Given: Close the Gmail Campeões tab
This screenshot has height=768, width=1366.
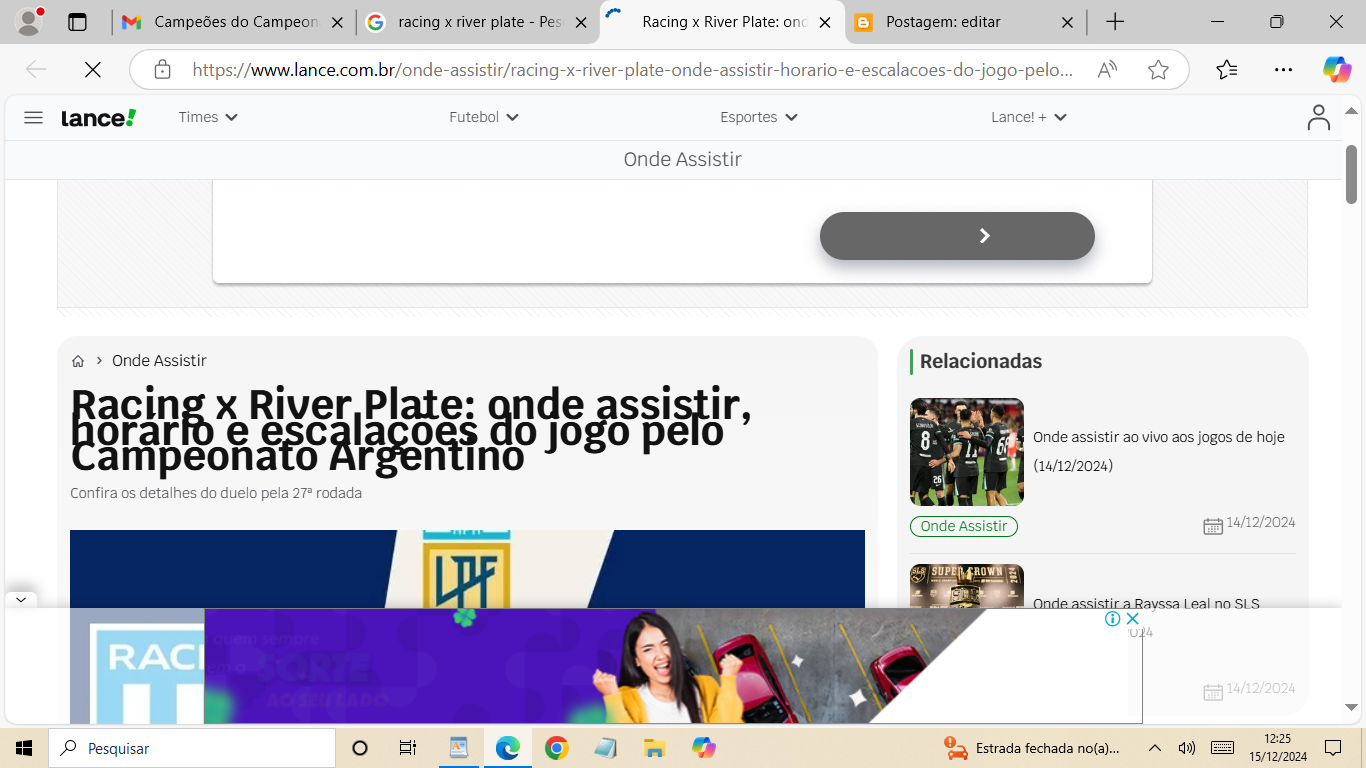Looking at the screenshot, I should (336, 22).
